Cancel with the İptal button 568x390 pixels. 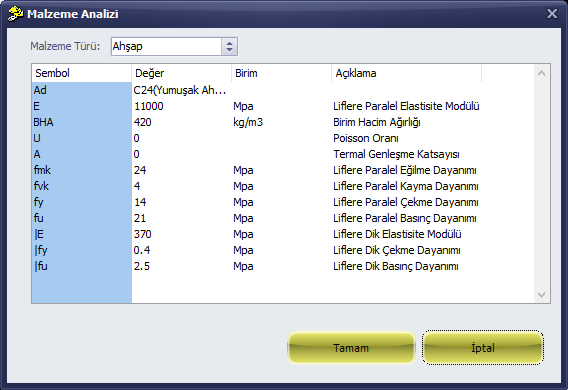pos(483,348)
